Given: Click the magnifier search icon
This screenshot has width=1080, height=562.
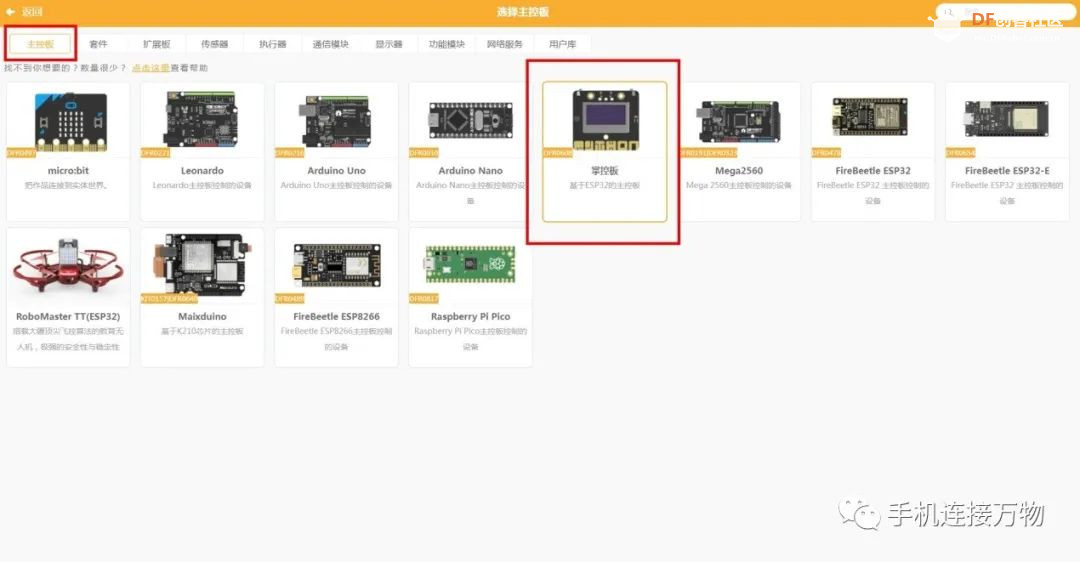Looking at the screenshot, I should (x=948, y=12).
